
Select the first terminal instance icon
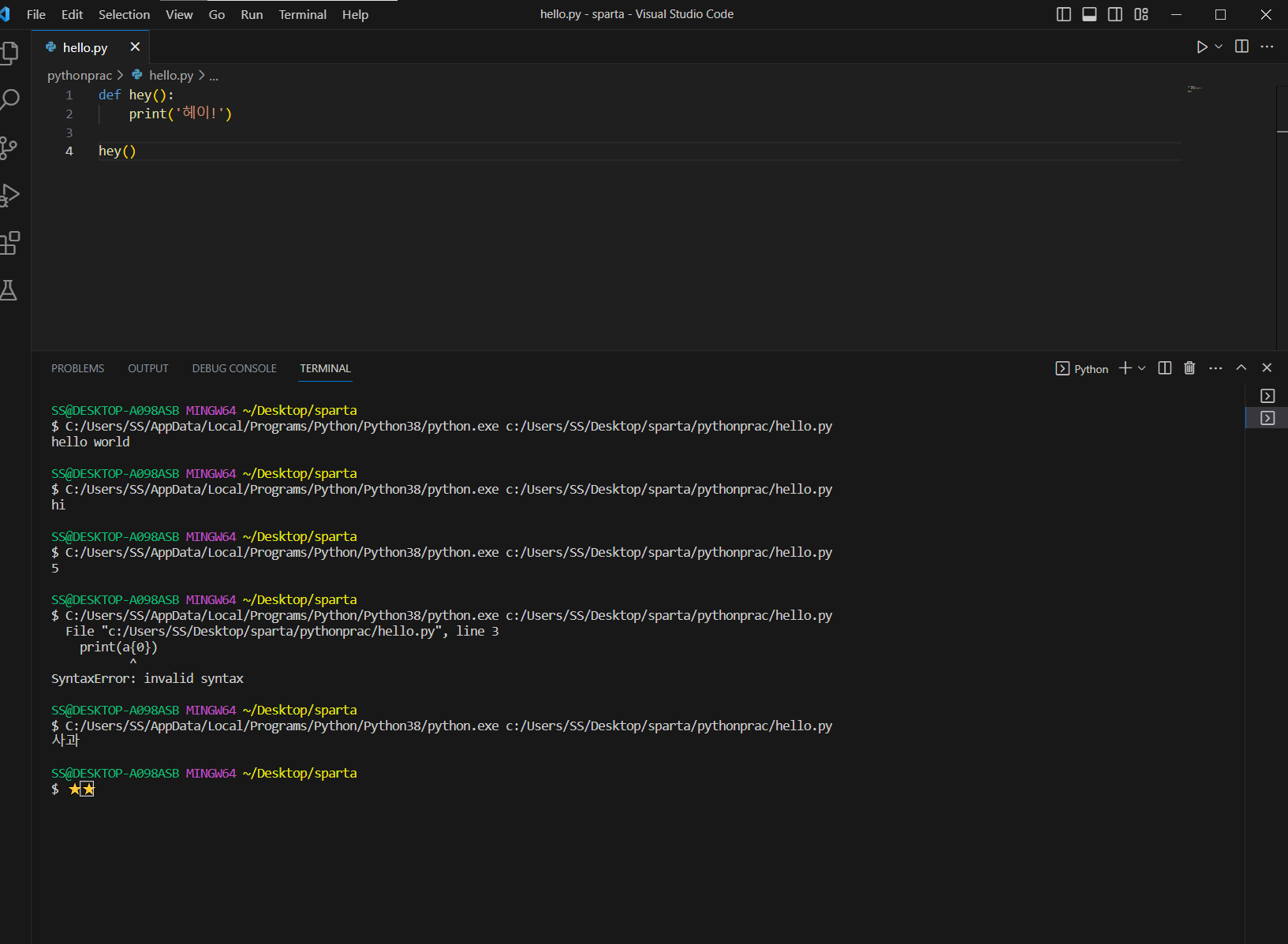[1267, 396]
